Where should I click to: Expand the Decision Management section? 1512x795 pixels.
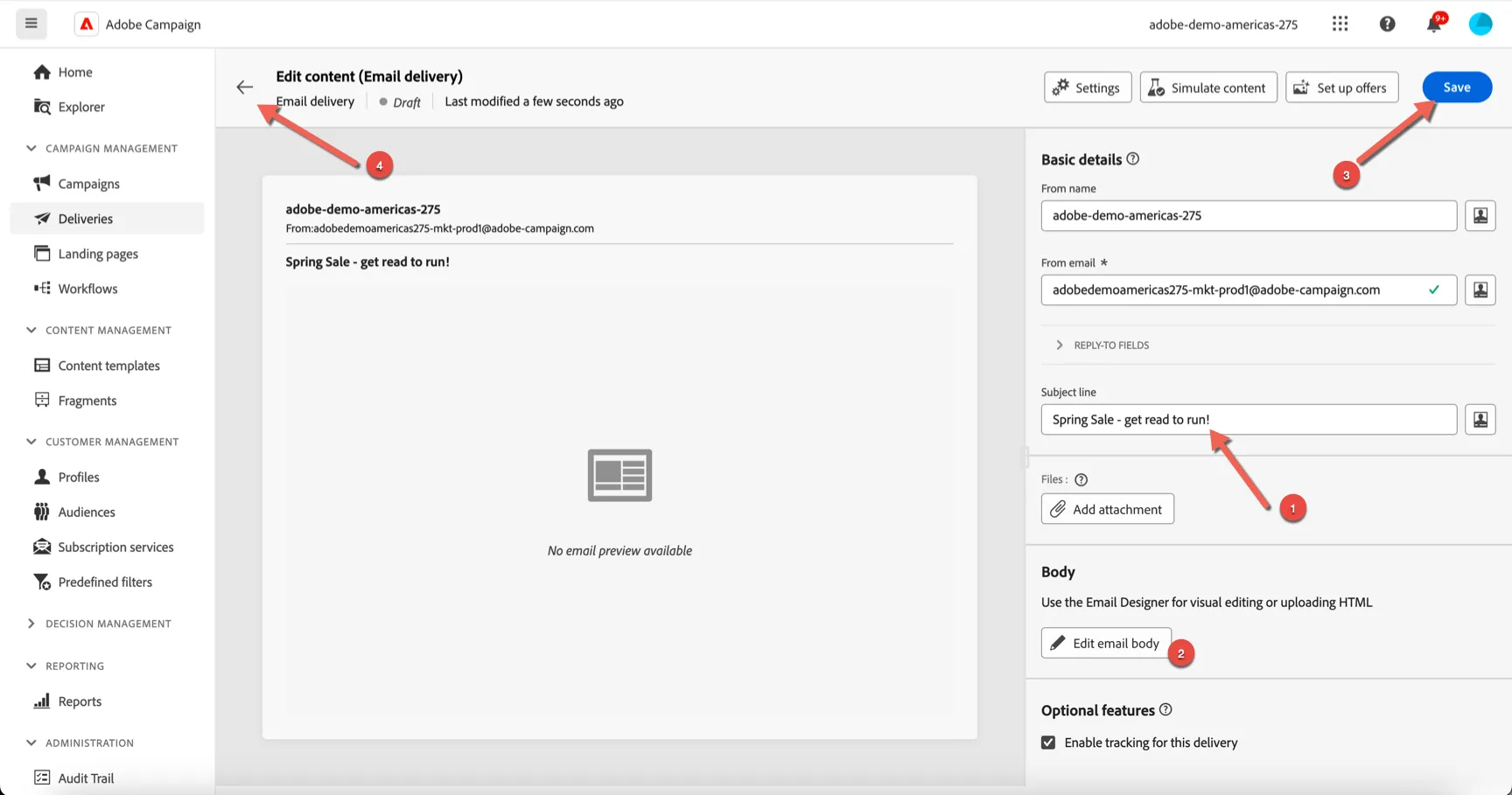[31, 624]
